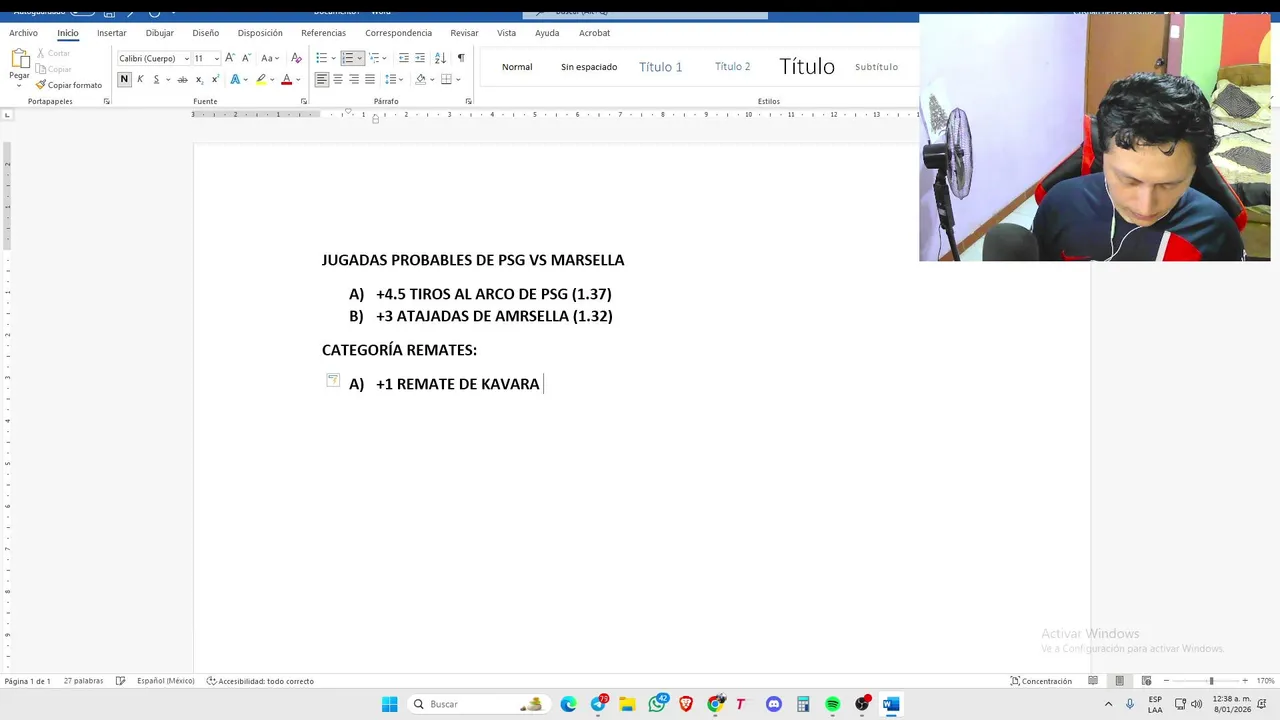Toggle superscript formatting

tap(215, 79)
